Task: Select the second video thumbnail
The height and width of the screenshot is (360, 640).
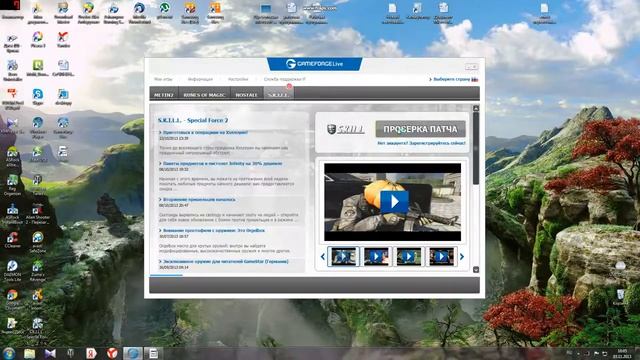Action: (376, 256)
